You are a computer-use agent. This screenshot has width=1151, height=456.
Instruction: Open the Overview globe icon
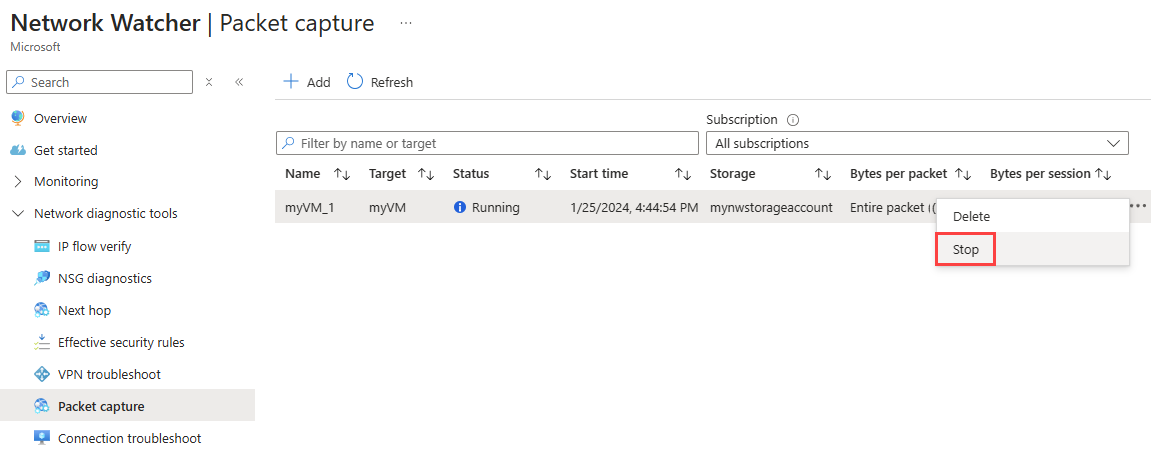(x=18, y=118)
